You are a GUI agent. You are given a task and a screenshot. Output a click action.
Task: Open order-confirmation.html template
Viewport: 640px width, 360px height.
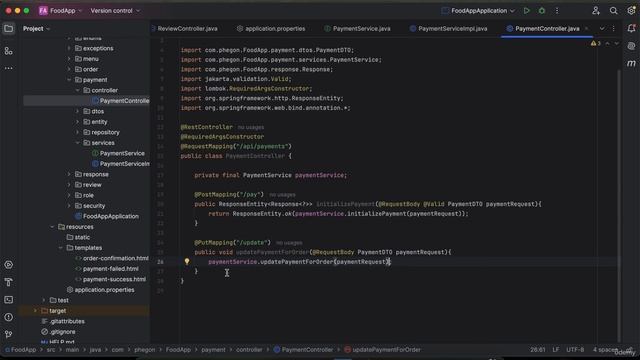tap(116, 258)
